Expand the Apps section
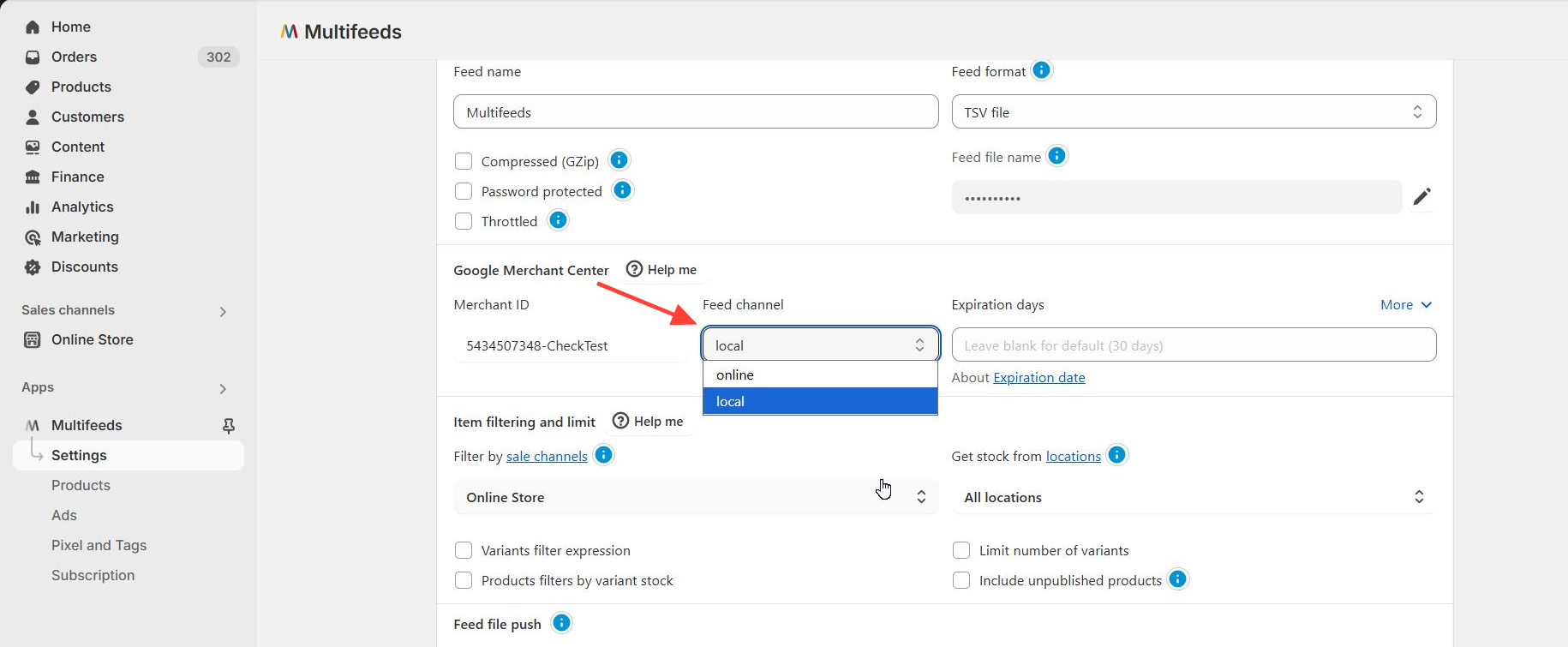1568x647 pixels. pos(222,389)
